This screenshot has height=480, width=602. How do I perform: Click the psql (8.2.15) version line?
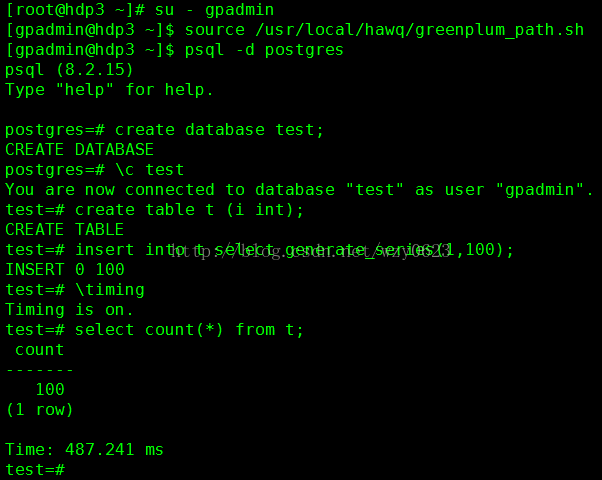point(69,70)
